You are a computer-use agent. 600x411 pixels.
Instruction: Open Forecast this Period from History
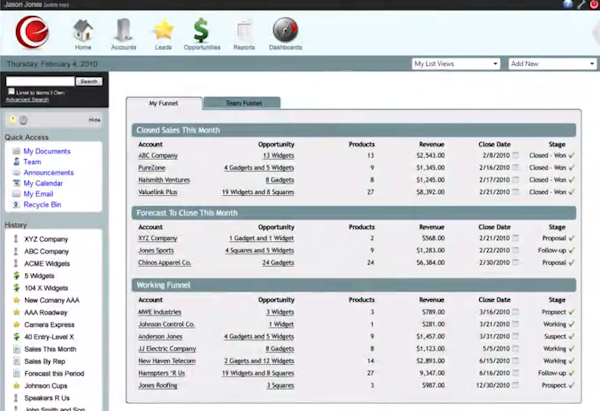[54, 373]
